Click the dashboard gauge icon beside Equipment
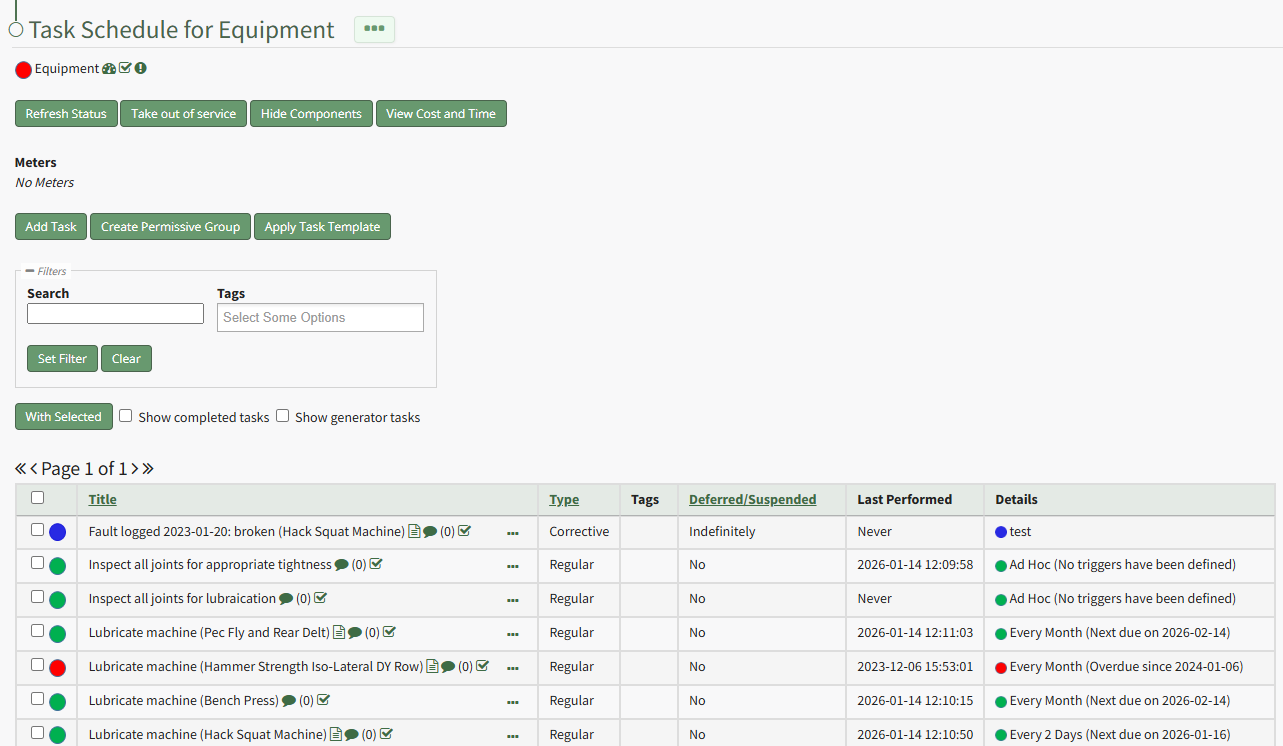 [x=109, y=69]
